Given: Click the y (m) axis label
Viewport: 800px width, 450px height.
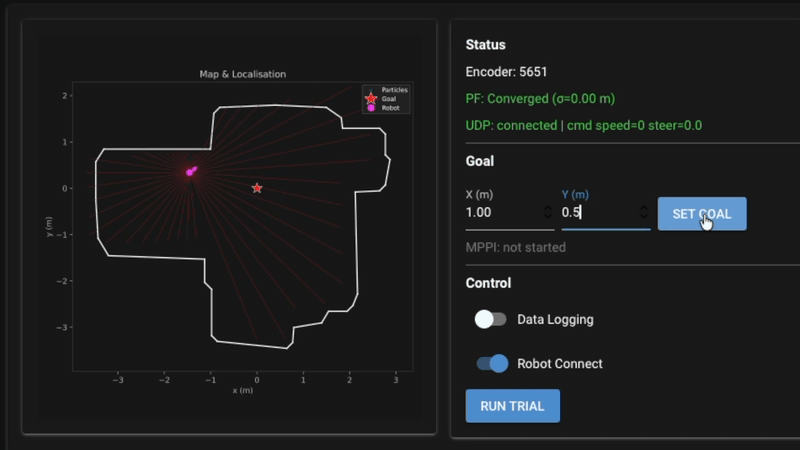Looking at the screenshot, I should [49, 227].
